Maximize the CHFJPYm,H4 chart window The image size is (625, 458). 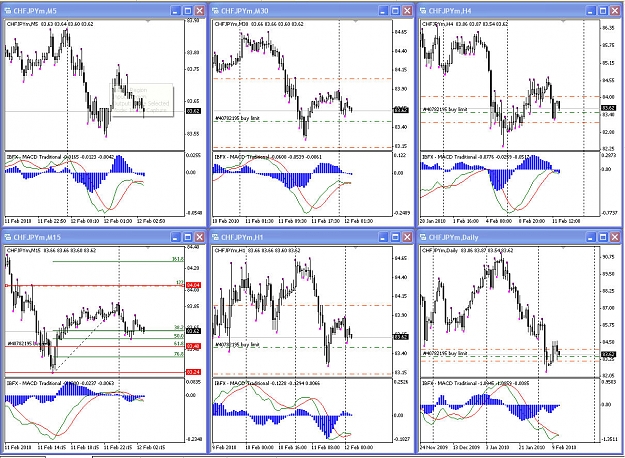pos(603,11)
